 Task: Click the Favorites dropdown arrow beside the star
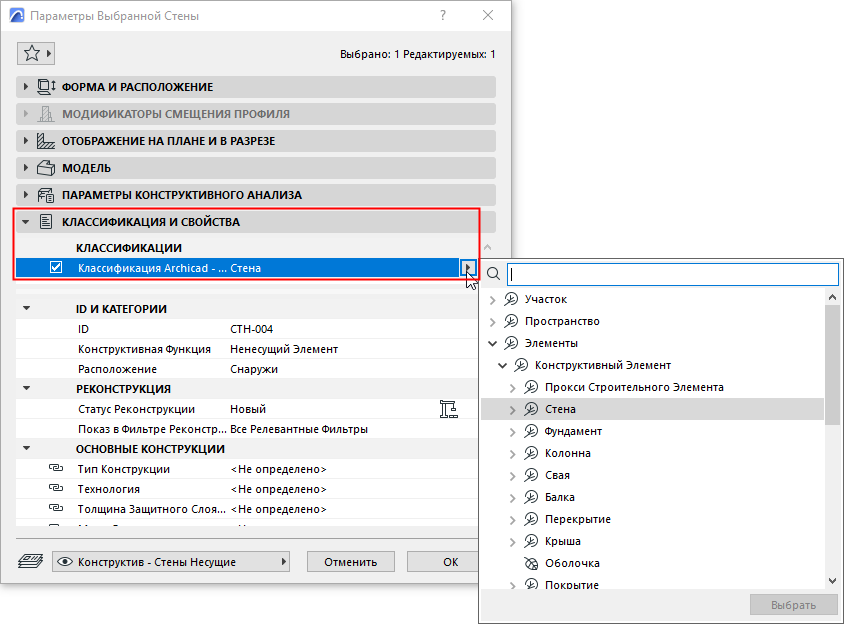point(48,53)
